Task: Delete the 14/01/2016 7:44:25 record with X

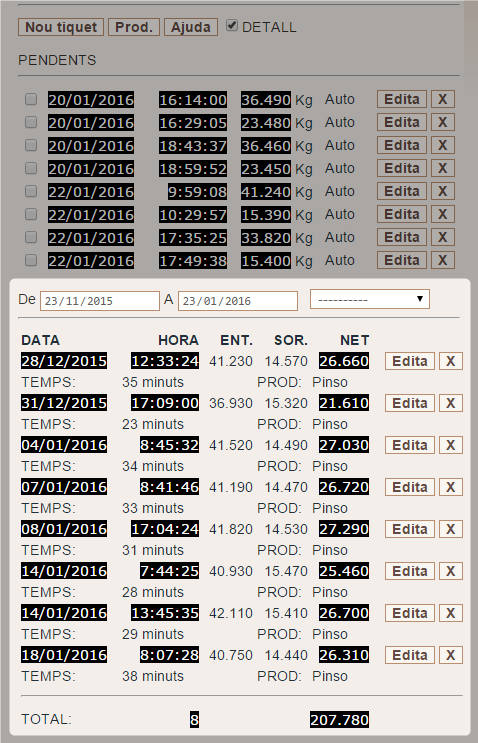Action: tap(451, 571)
